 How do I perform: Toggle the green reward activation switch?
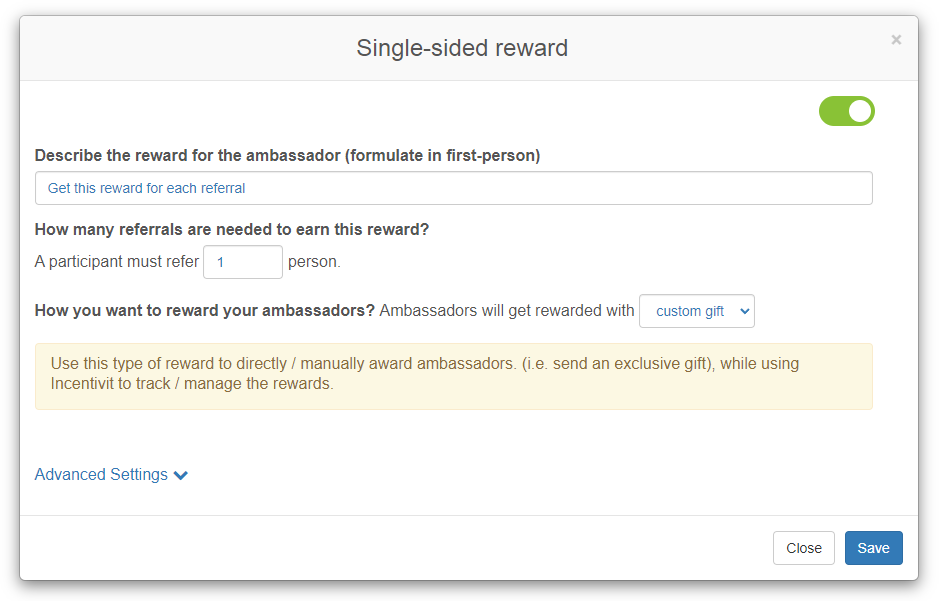(846, 111)
